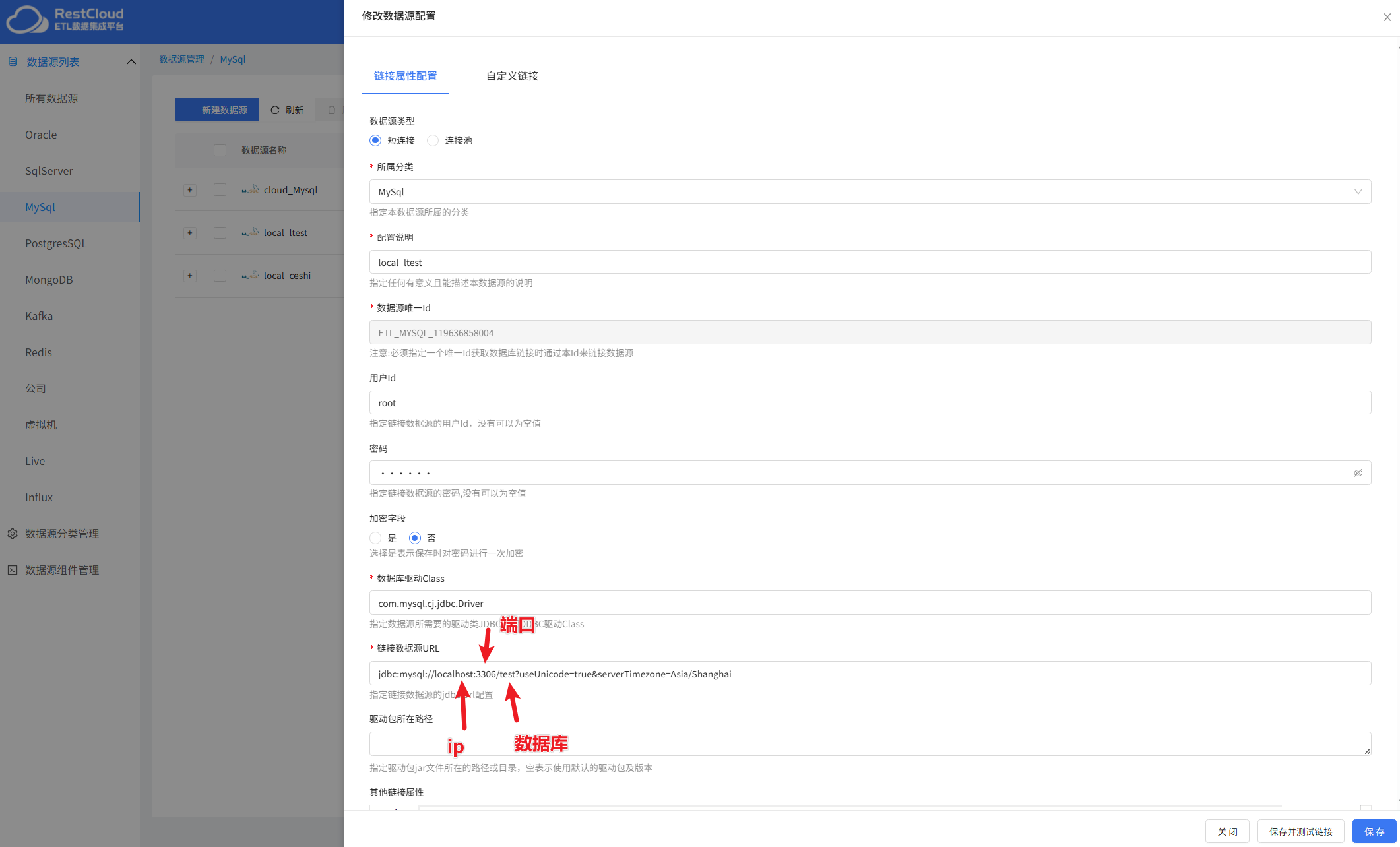The width and height of the screenshot is (1400, 847).
Task: Click the MySql breadcrumb link
Action: tap(232, 59)
